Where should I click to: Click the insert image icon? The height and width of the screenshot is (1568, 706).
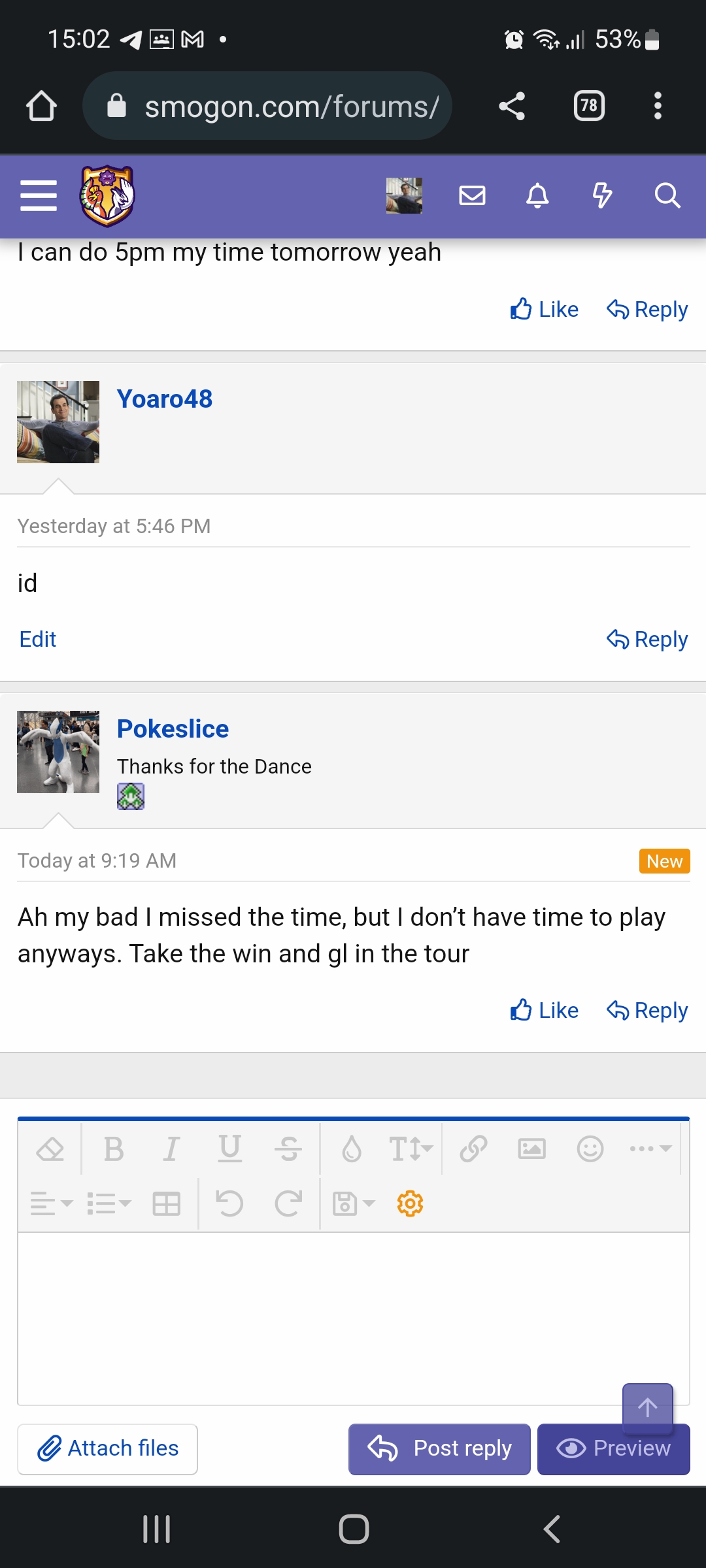pyautogui.click(x=531, y=1149)
